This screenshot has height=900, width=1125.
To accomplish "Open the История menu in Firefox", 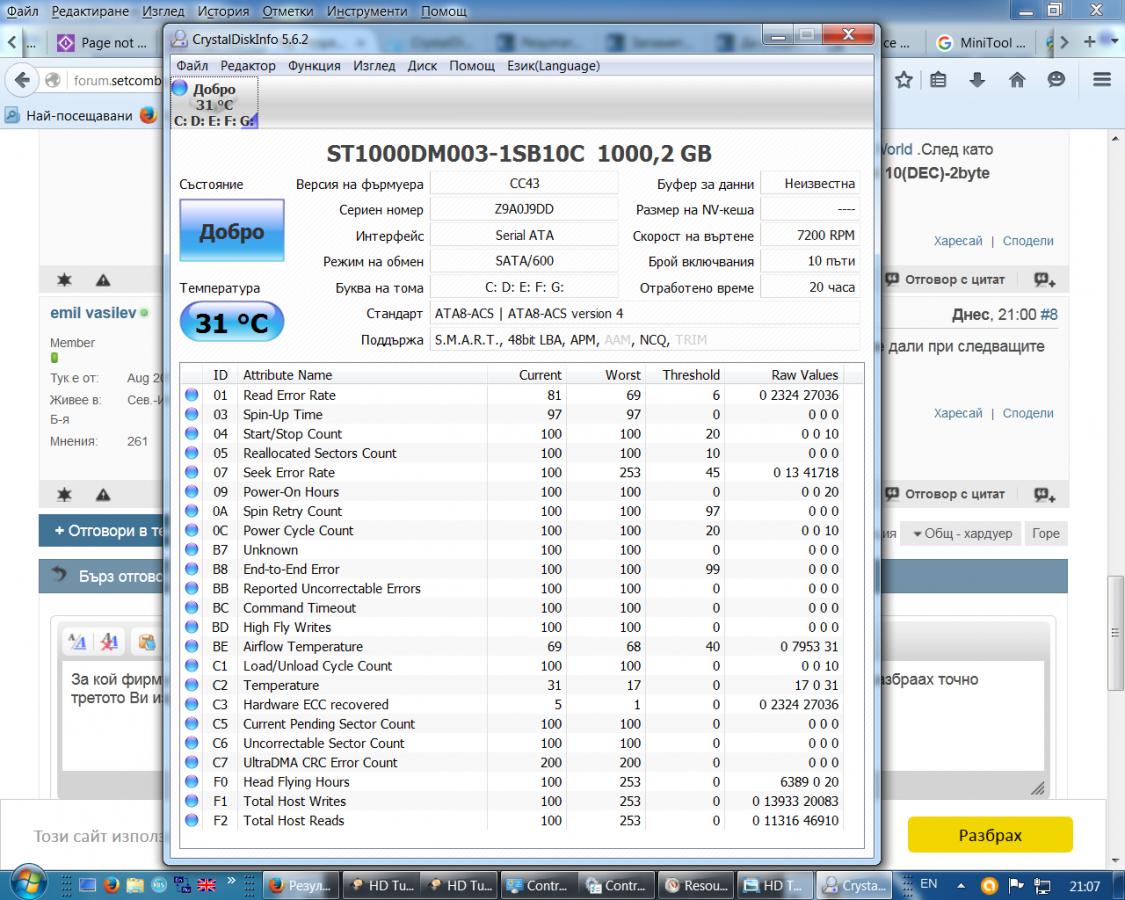I will [223, 11].
